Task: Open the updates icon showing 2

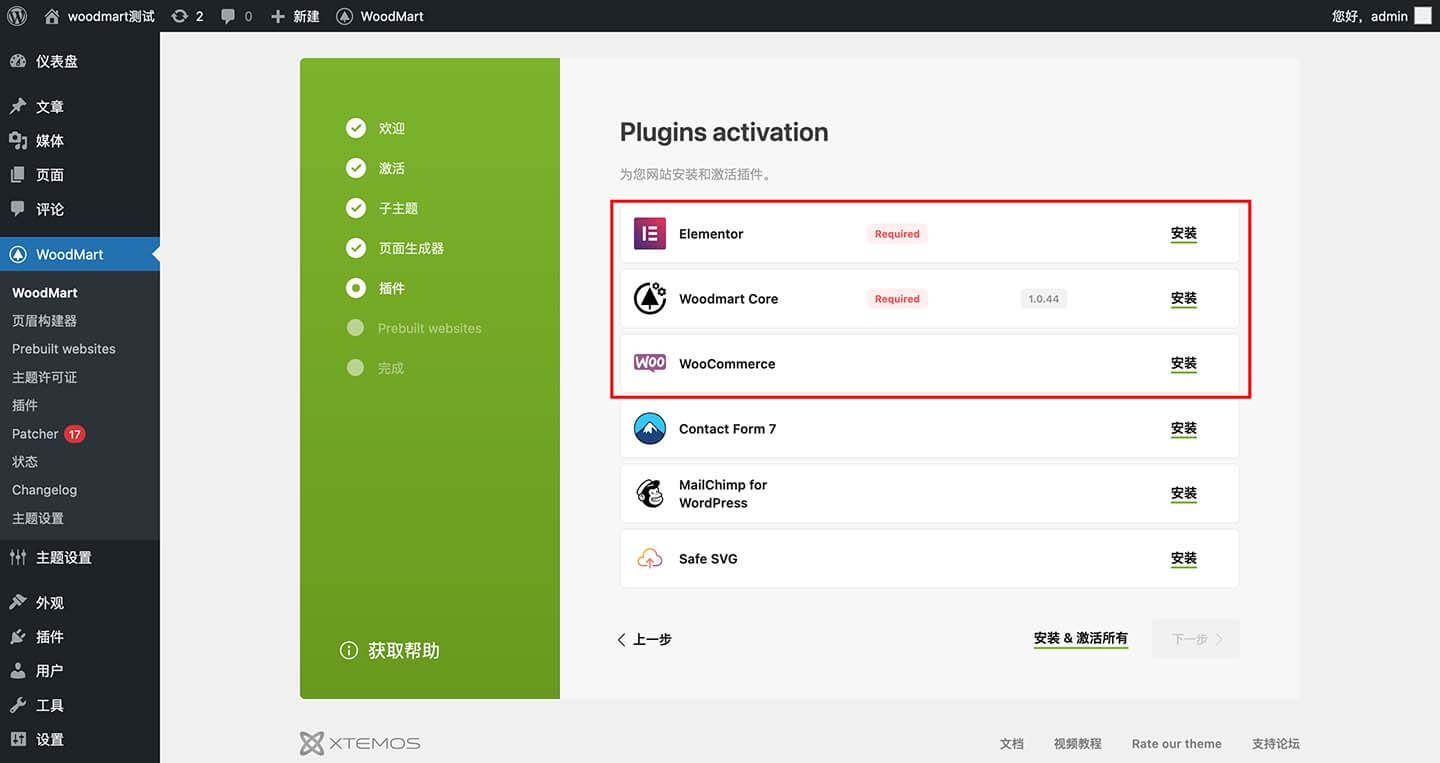Action: pos(187,16)
